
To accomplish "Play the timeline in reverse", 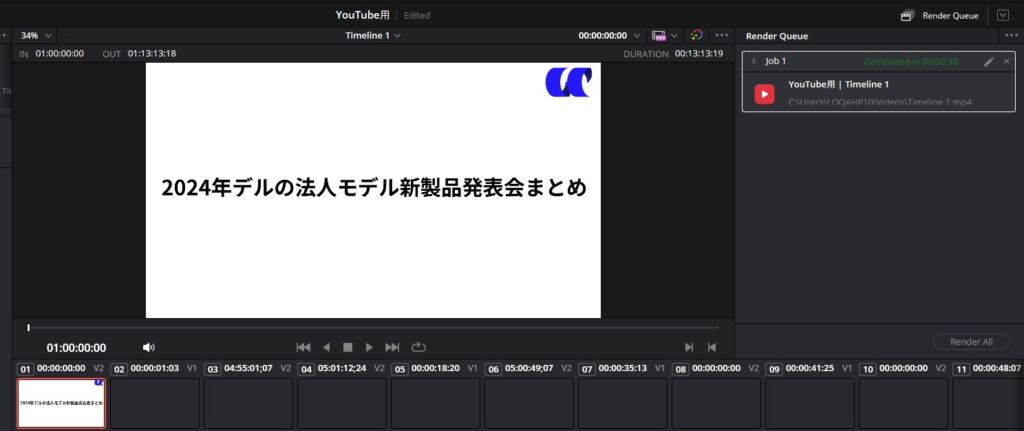I will [x=326, y=347].
